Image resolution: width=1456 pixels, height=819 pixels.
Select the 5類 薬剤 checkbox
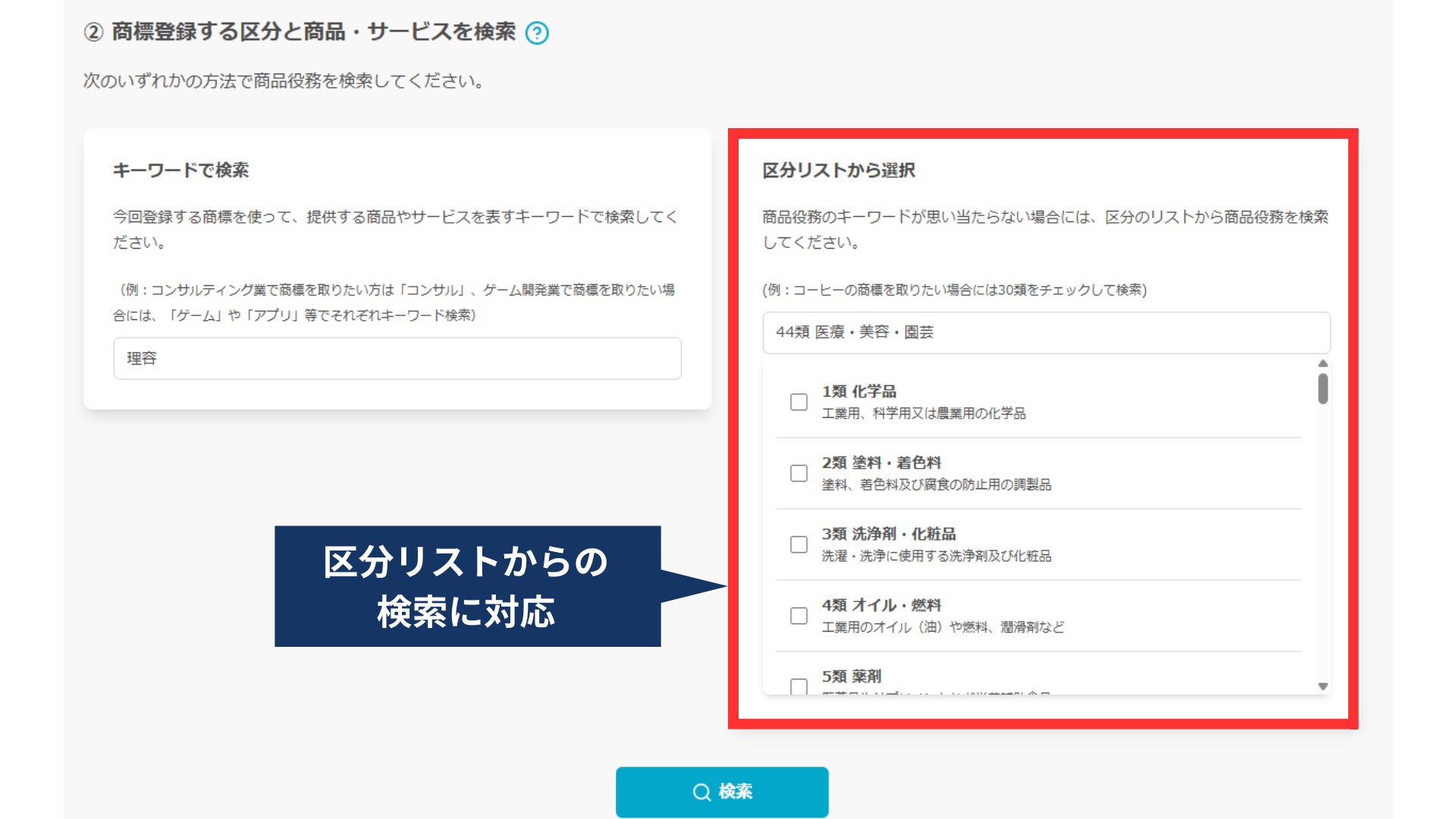tap(799, 686)
